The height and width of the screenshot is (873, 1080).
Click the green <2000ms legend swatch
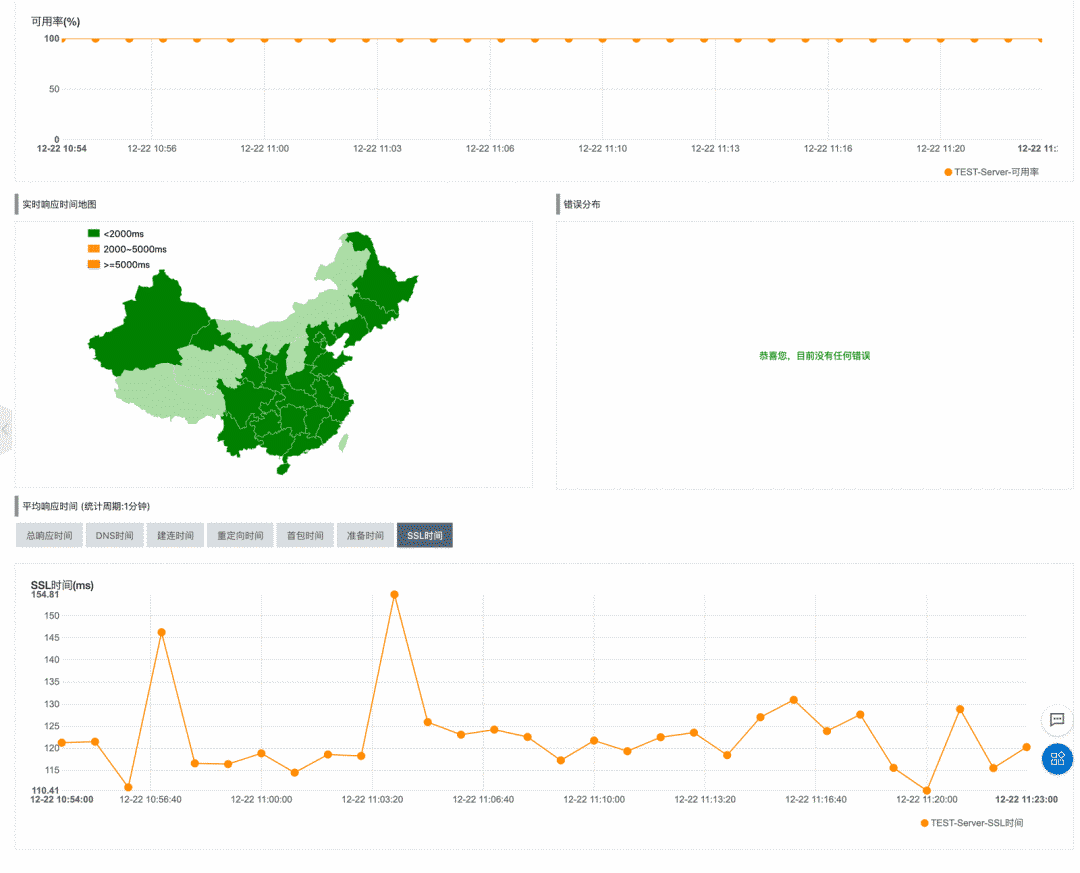[94, 233]
